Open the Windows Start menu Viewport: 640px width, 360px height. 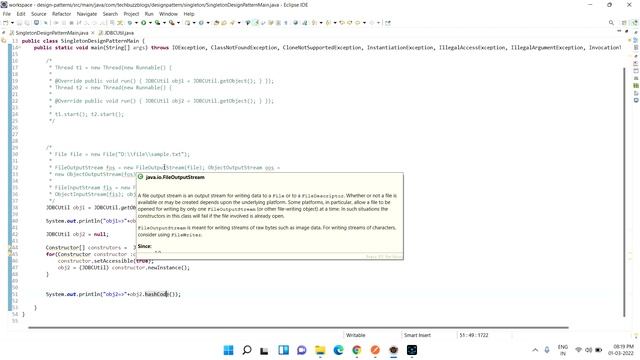[x=229, y=350]
